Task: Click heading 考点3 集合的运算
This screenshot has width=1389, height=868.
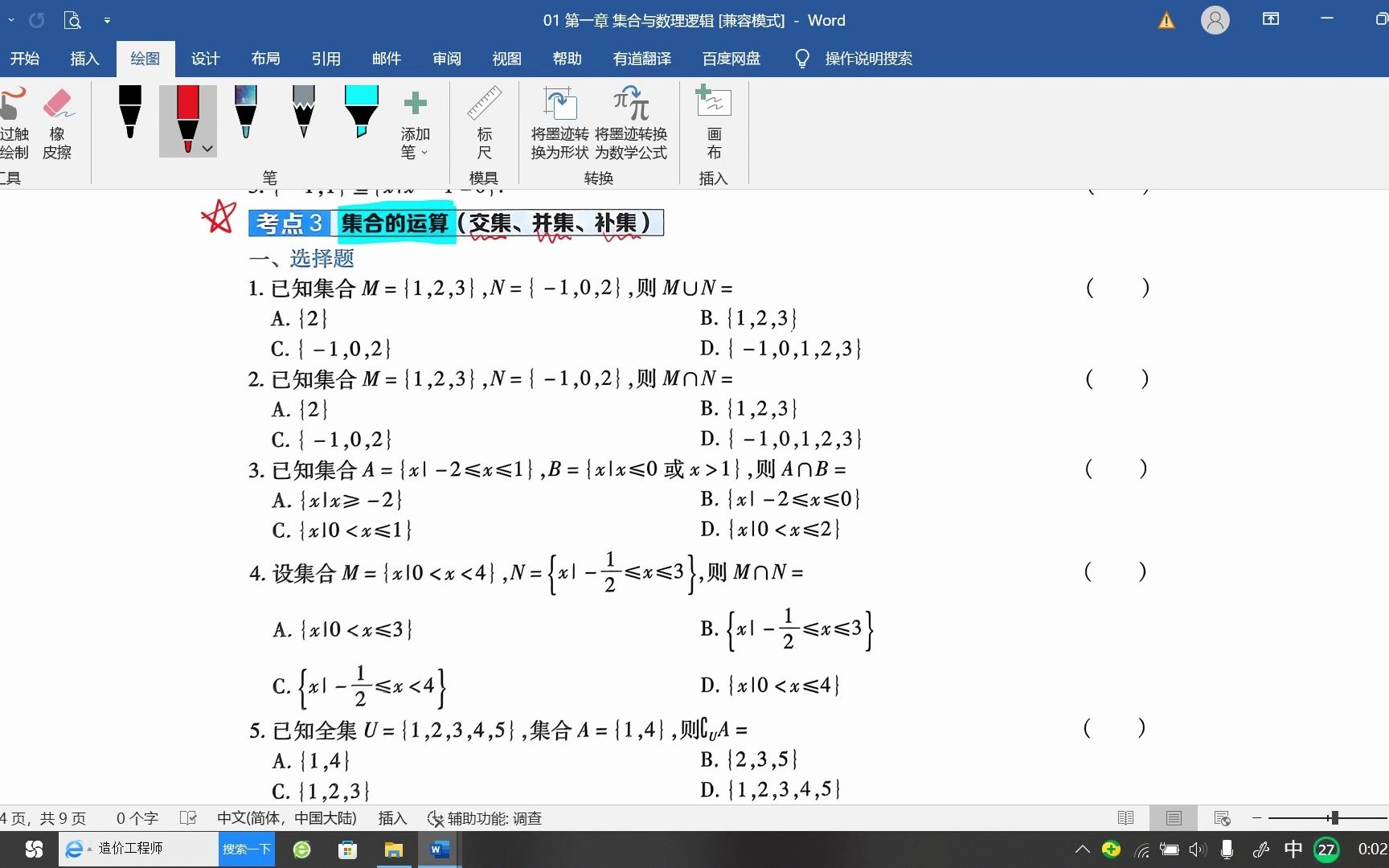Action: click(456, 223)
